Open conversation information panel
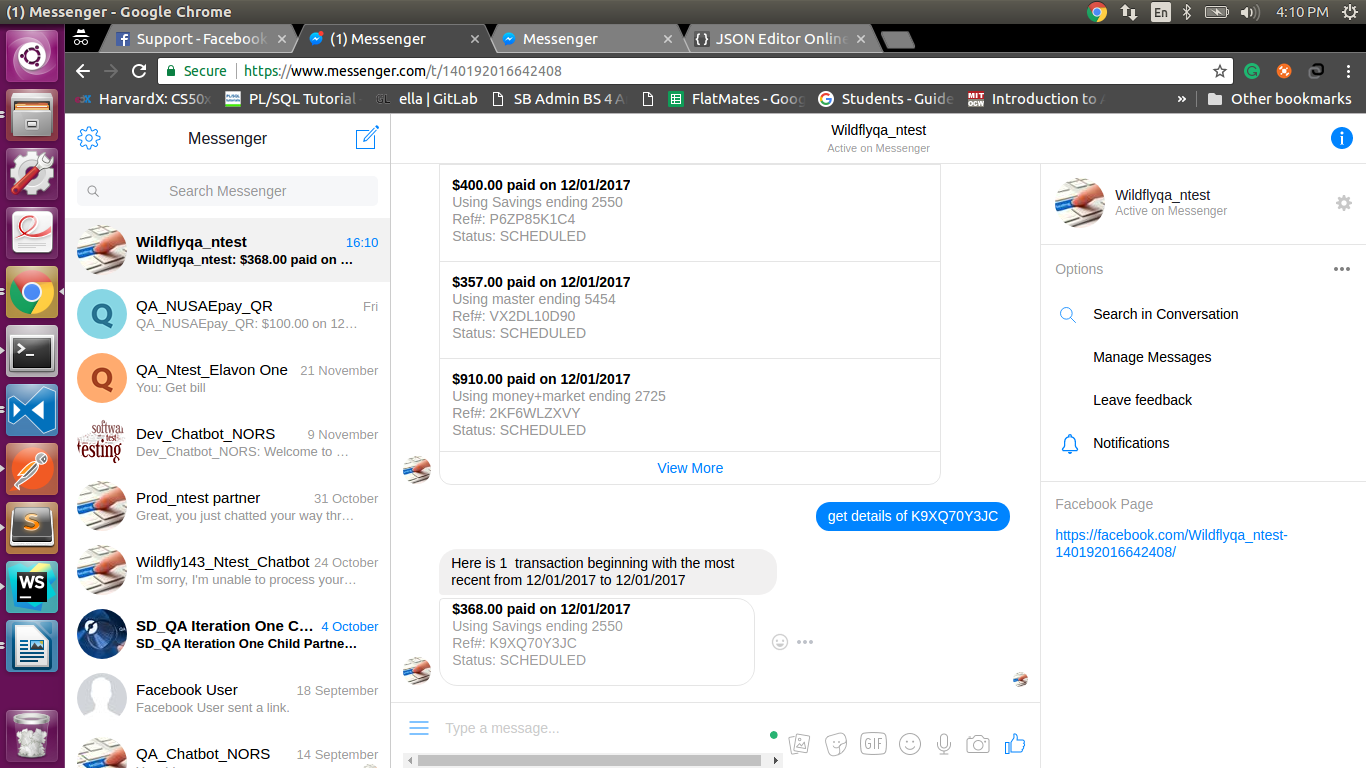Viewport: 1366px width, 768px height. coord(1342,138)
